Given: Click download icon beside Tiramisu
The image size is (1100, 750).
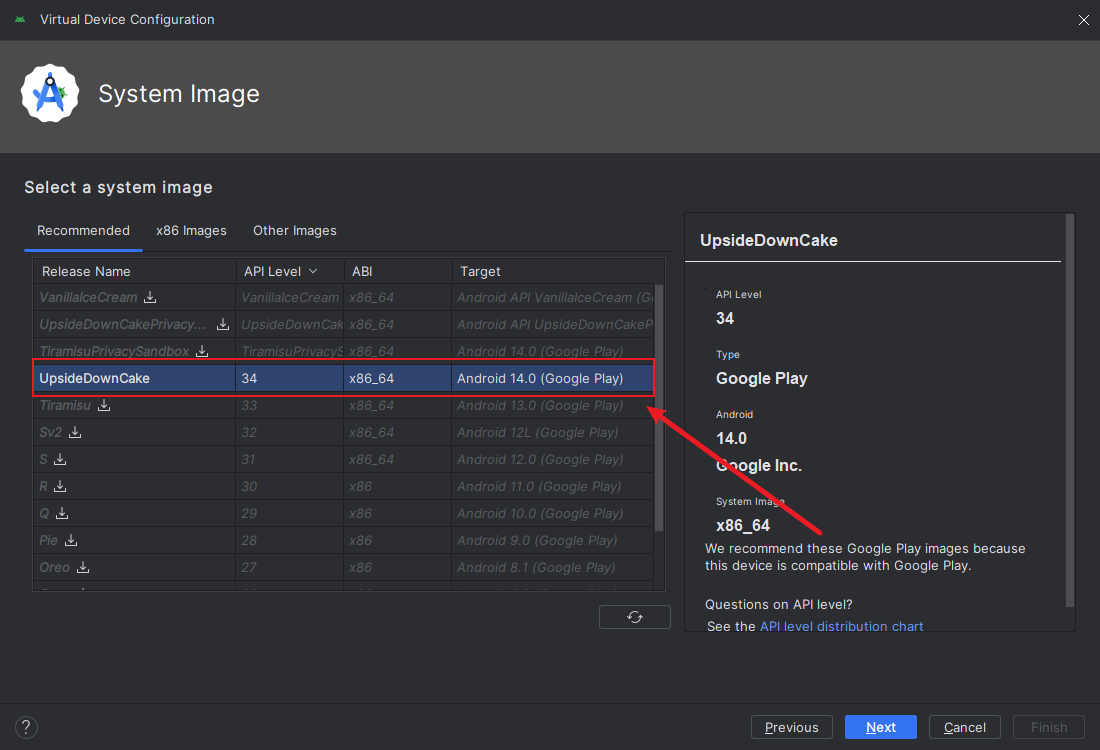Looking at the screenshot, I should [x=104, y=405].
